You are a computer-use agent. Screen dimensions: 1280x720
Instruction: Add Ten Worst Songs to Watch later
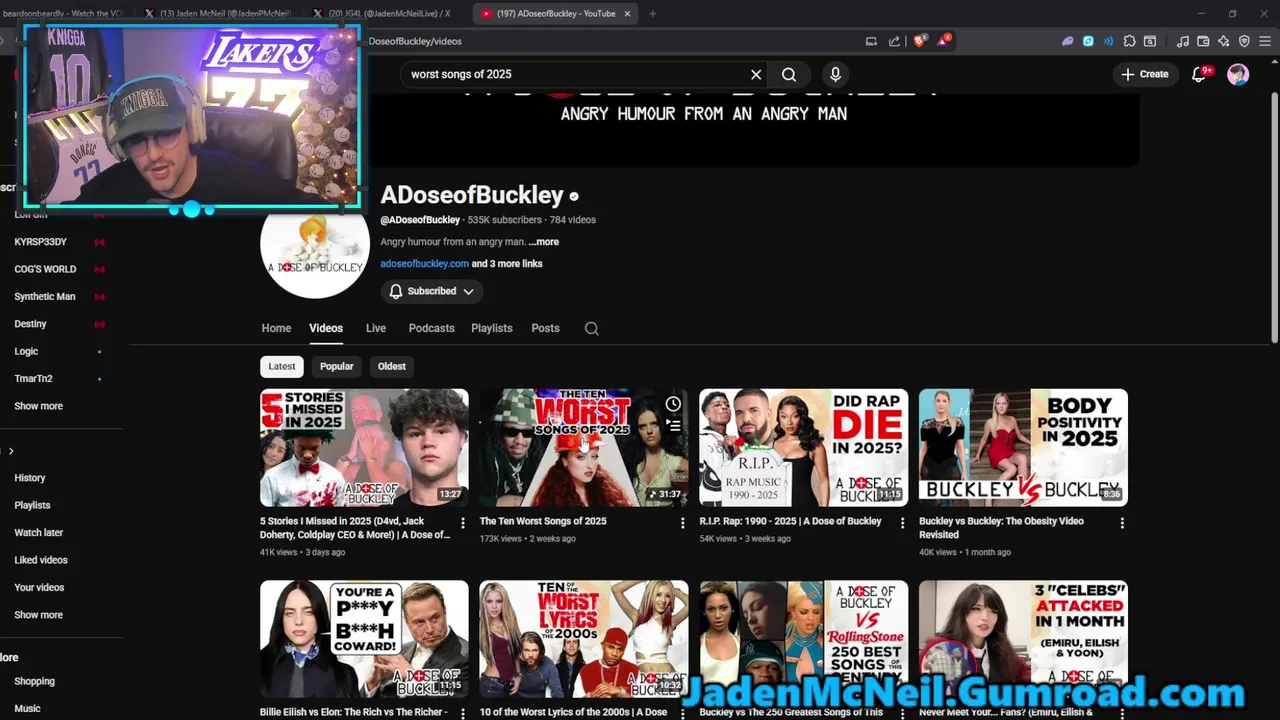pos(673,404)
